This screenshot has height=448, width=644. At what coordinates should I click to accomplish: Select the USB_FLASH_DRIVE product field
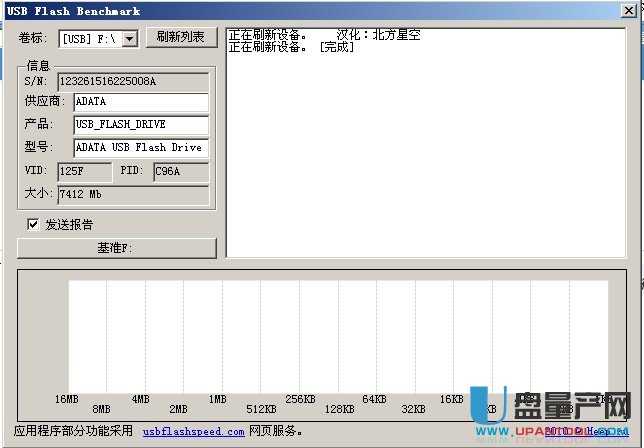click(140, 125)
